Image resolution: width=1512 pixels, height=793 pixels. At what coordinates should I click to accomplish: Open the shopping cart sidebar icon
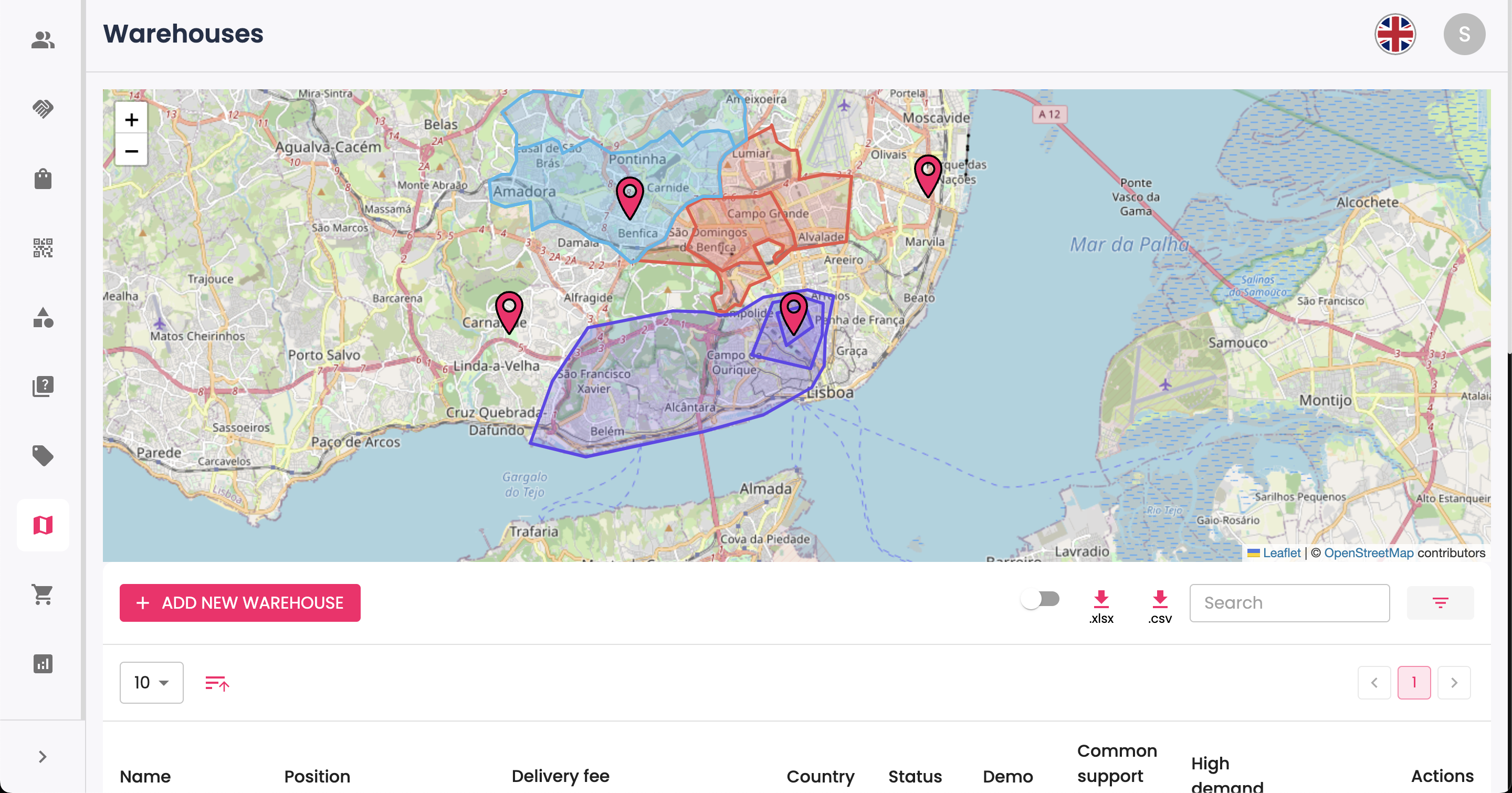coord(43,594)
